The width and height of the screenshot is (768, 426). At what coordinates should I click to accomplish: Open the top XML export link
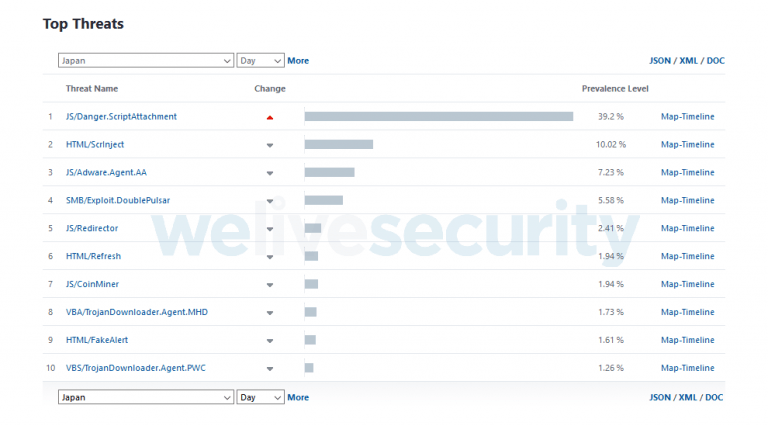pyautogui.click(x=688, y=61)
